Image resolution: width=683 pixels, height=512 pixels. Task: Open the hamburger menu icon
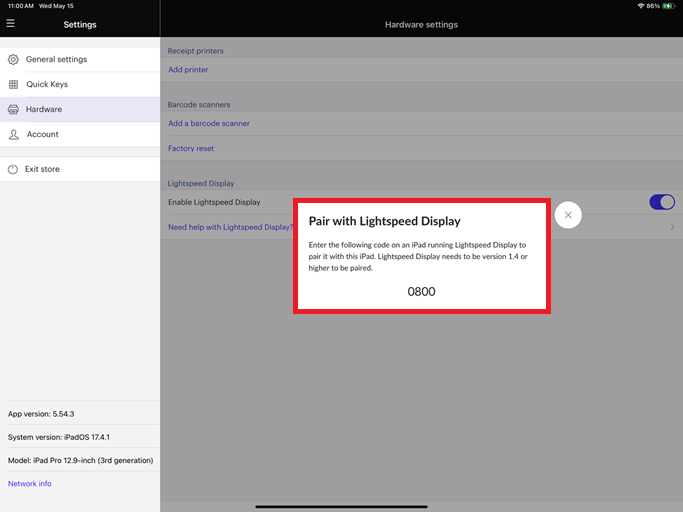(x=10, y=23)
